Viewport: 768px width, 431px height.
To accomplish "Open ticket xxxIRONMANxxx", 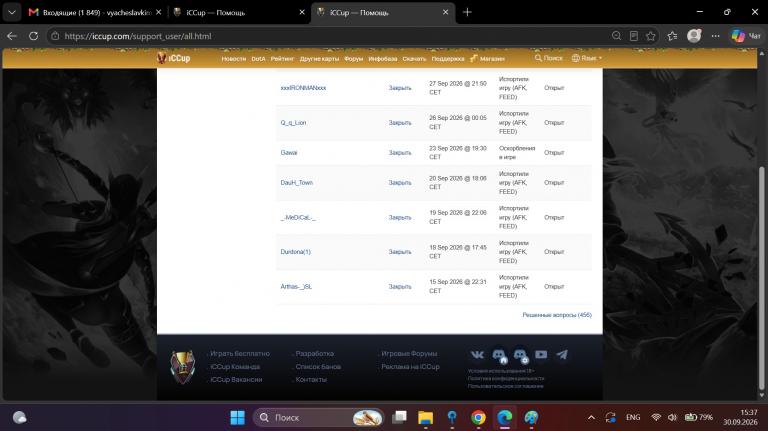I will click(x=303, y=88).
